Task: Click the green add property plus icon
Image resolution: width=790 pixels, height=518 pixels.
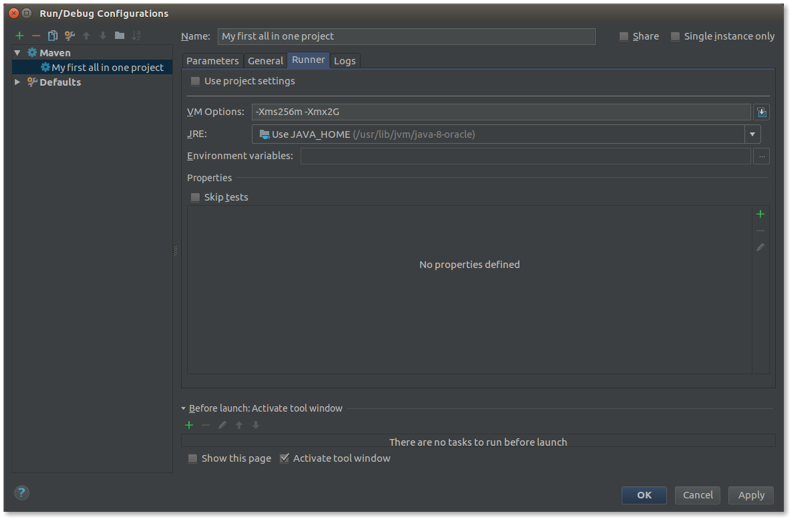Action: coord(760,214)
